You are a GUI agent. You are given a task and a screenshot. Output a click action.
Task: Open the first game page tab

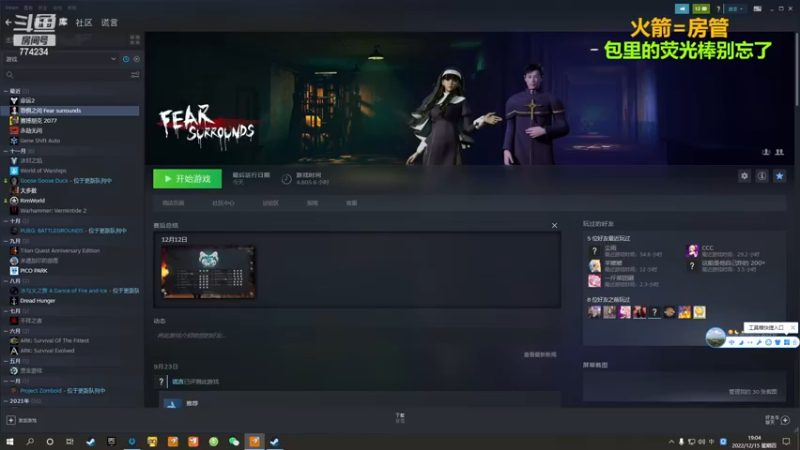173,203
